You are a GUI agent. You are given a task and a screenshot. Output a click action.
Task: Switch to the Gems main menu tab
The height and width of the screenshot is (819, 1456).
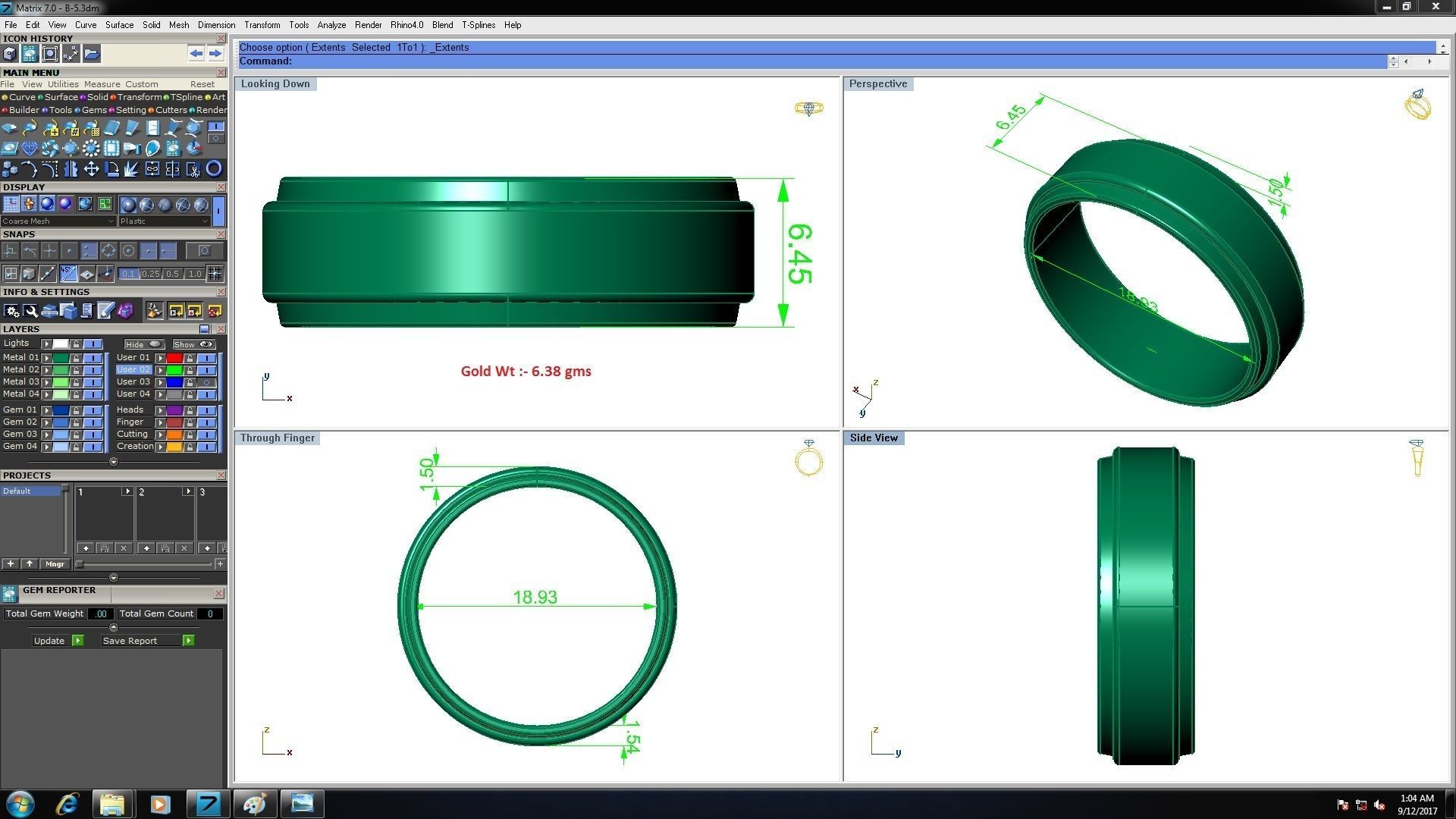[x=94, y=110]
